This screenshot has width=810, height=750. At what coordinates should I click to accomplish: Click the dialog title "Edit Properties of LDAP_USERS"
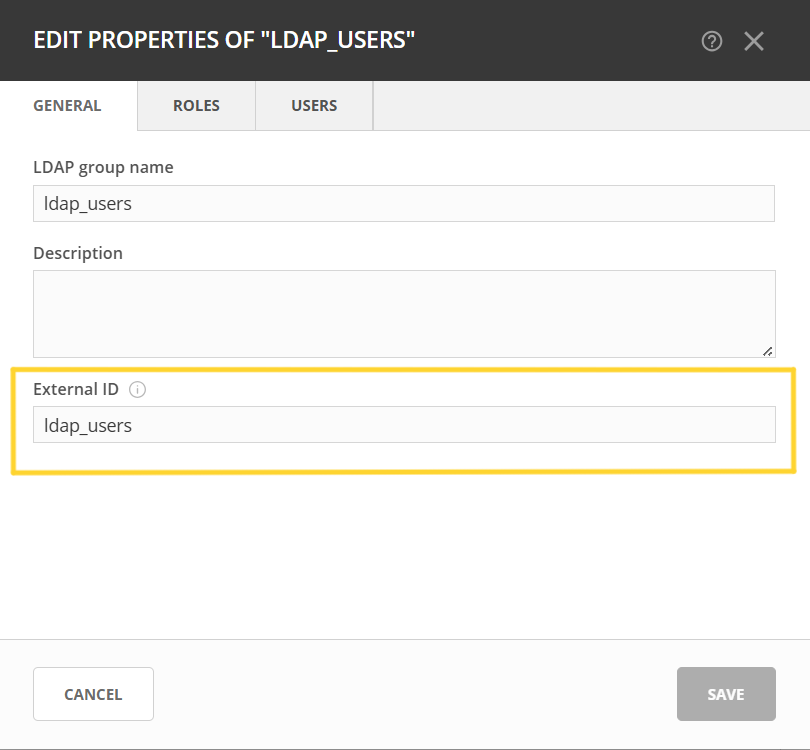click(224, 41)
